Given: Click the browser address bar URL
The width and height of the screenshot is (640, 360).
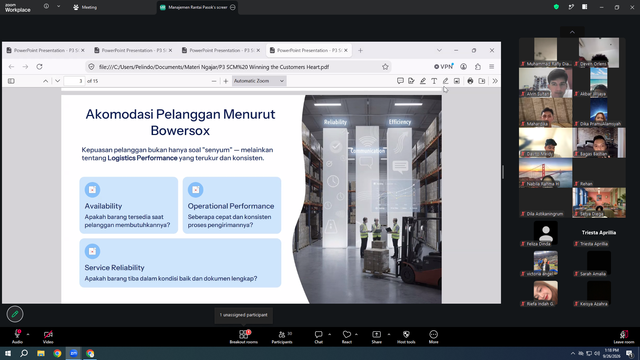Looking at the screenshot, I should [214, 67].
